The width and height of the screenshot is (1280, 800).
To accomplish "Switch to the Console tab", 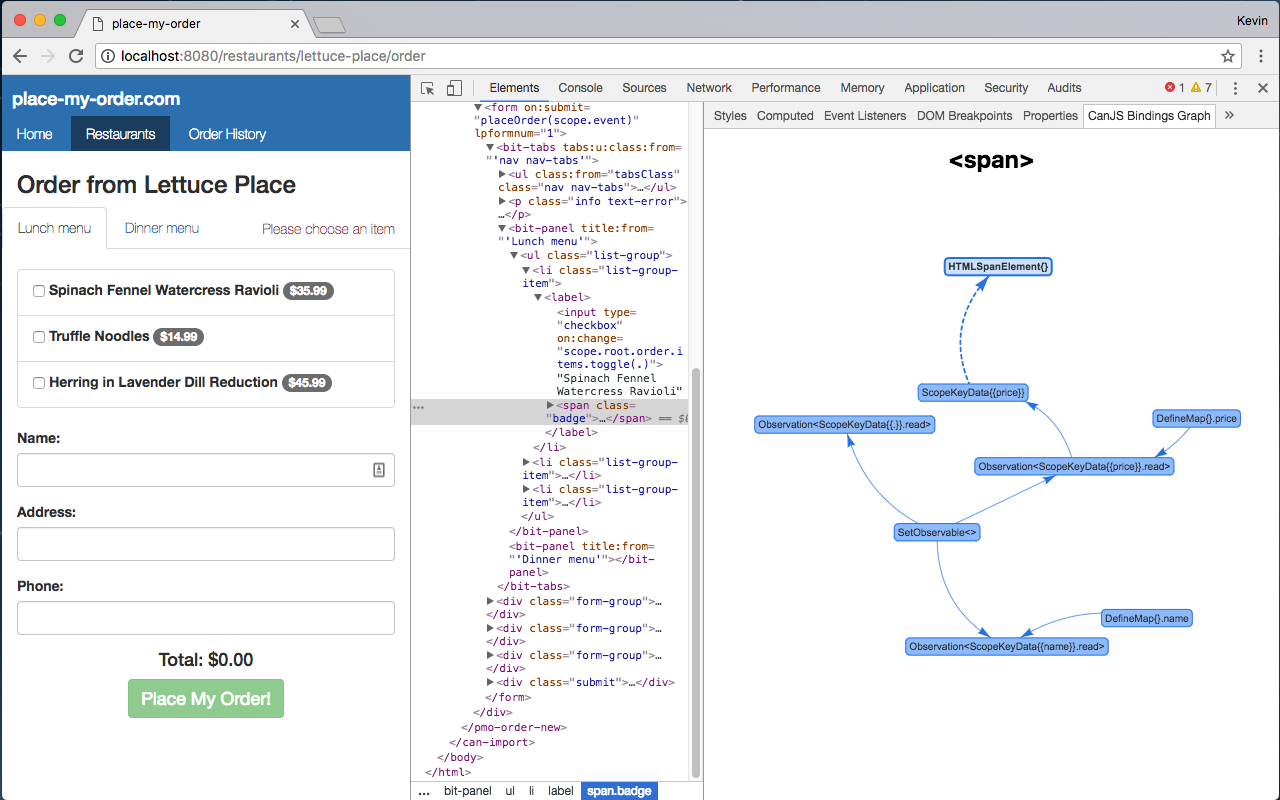I will click(x=580, y=88).
